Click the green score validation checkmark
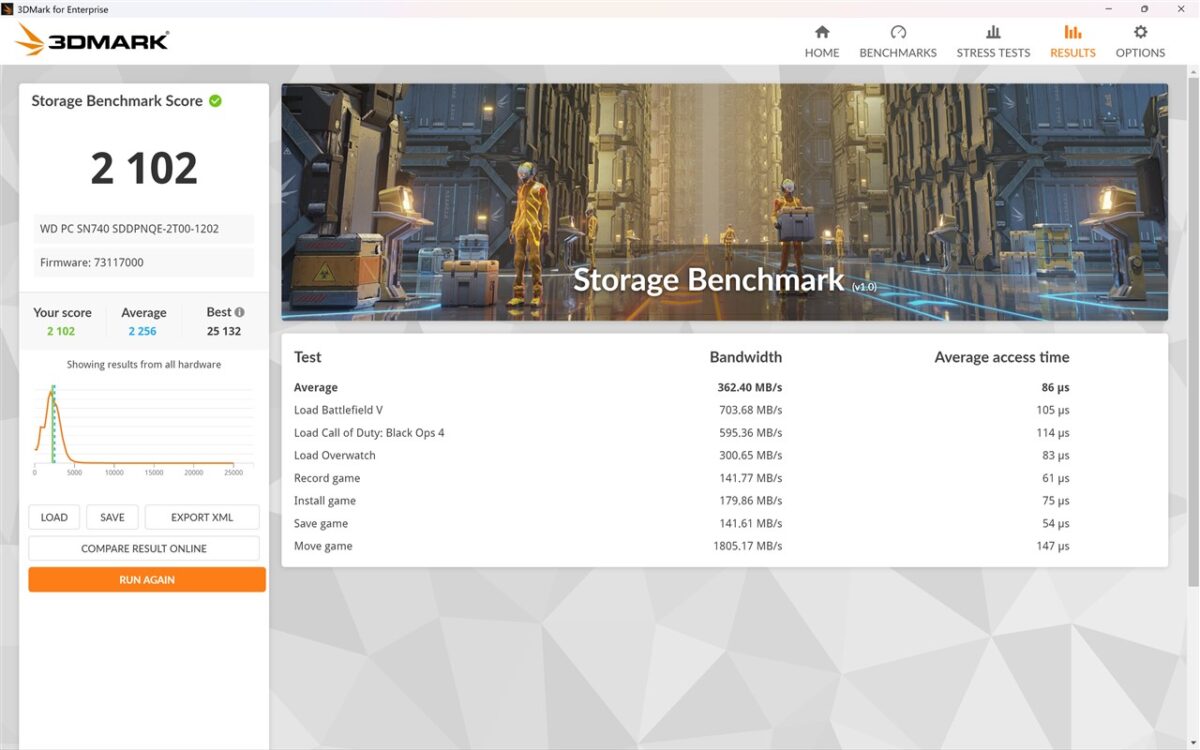 click(215, 101)
